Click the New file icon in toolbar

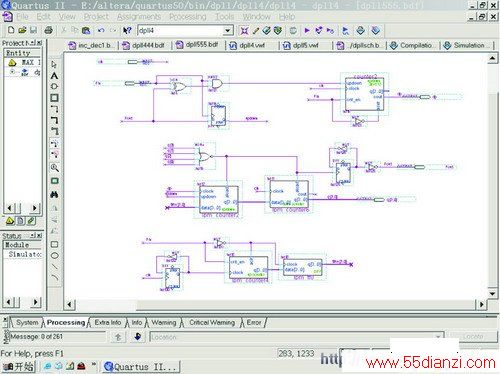pyautogui.click(x=11, y=30)
